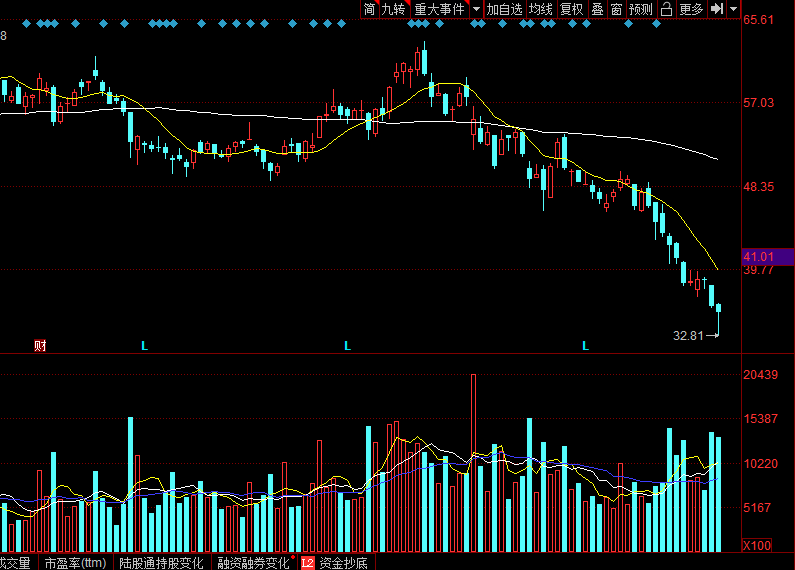Toggle 均线 moving average lines
This screenshot has width=795, height=570.
tap(540, 9)
